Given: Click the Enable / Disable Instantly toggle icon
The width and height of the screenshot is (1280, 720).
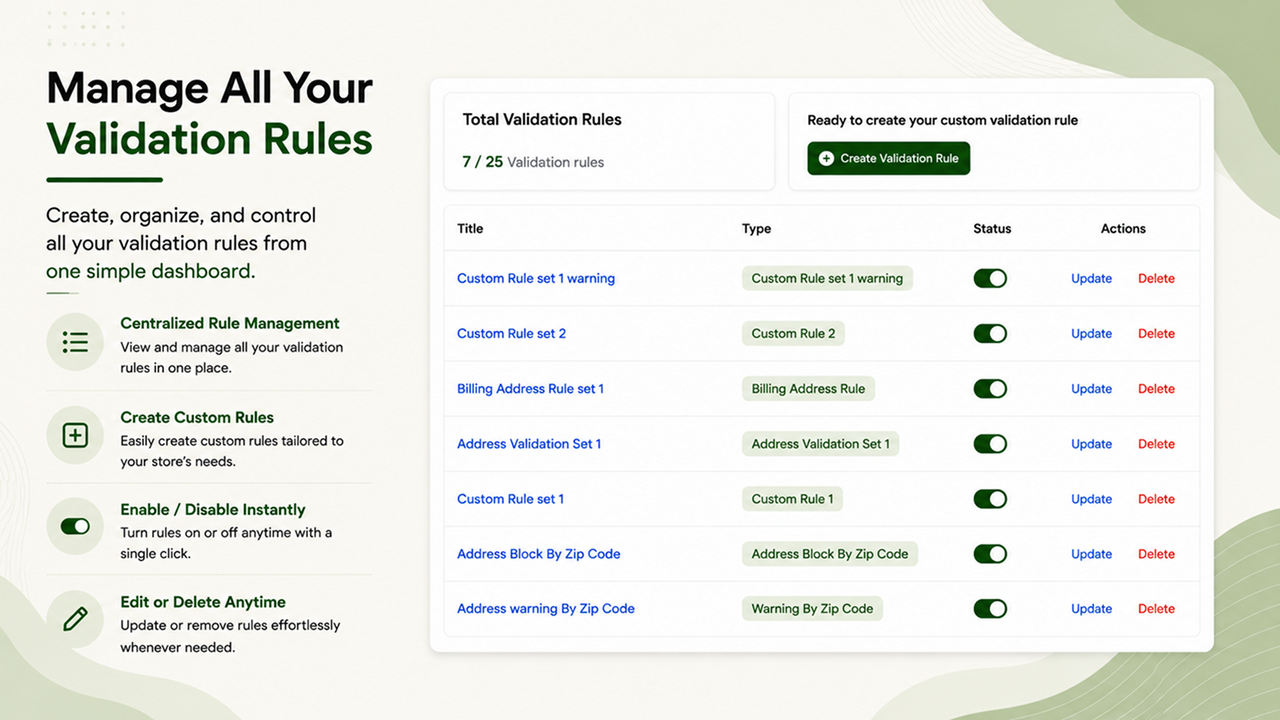Looking at the screenshot, I should click(75, 526).
